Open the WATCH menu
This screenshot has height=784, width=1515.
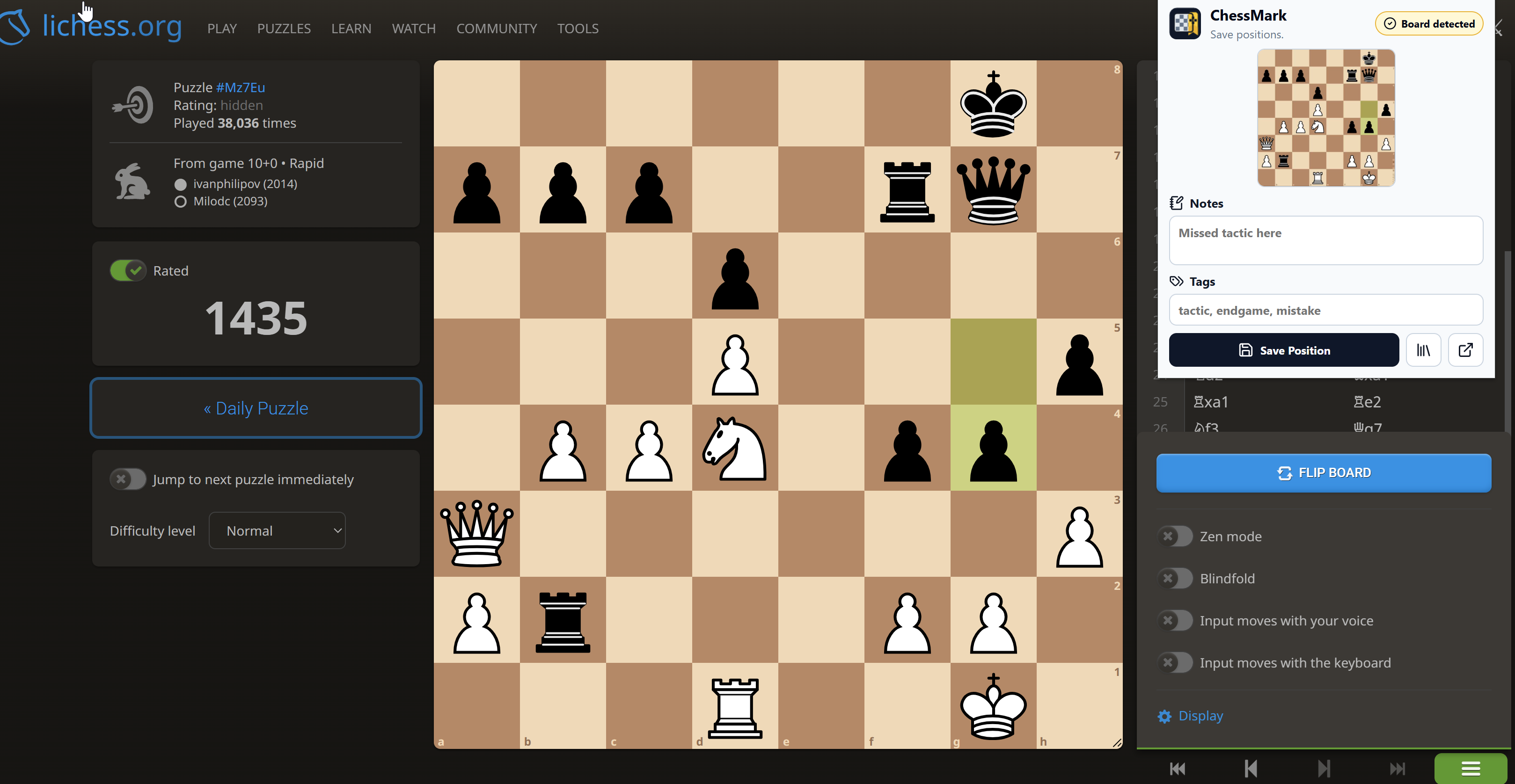pos(413,28)
